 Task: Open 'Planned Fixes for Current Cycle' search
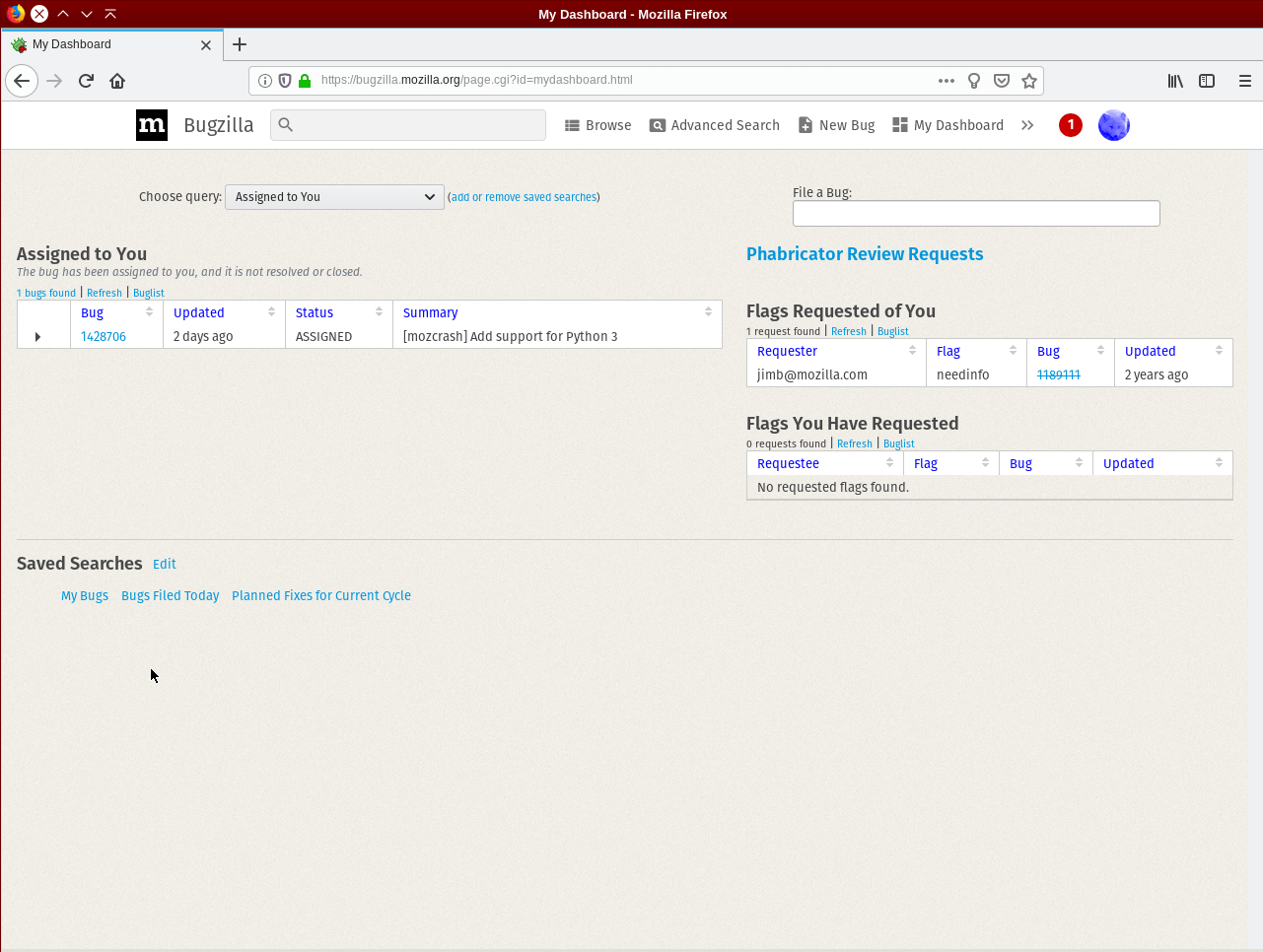click(320, 596)
